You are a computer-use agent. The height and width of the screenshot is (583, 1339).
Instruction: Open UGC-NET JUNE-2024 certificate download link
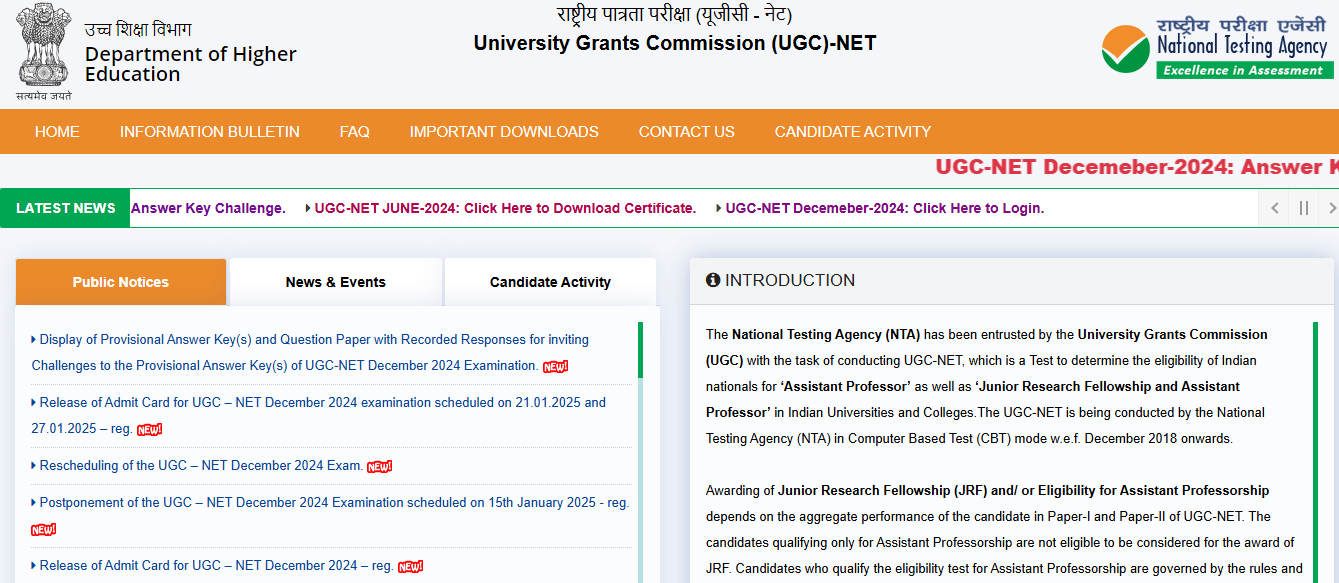pos(505,208)
